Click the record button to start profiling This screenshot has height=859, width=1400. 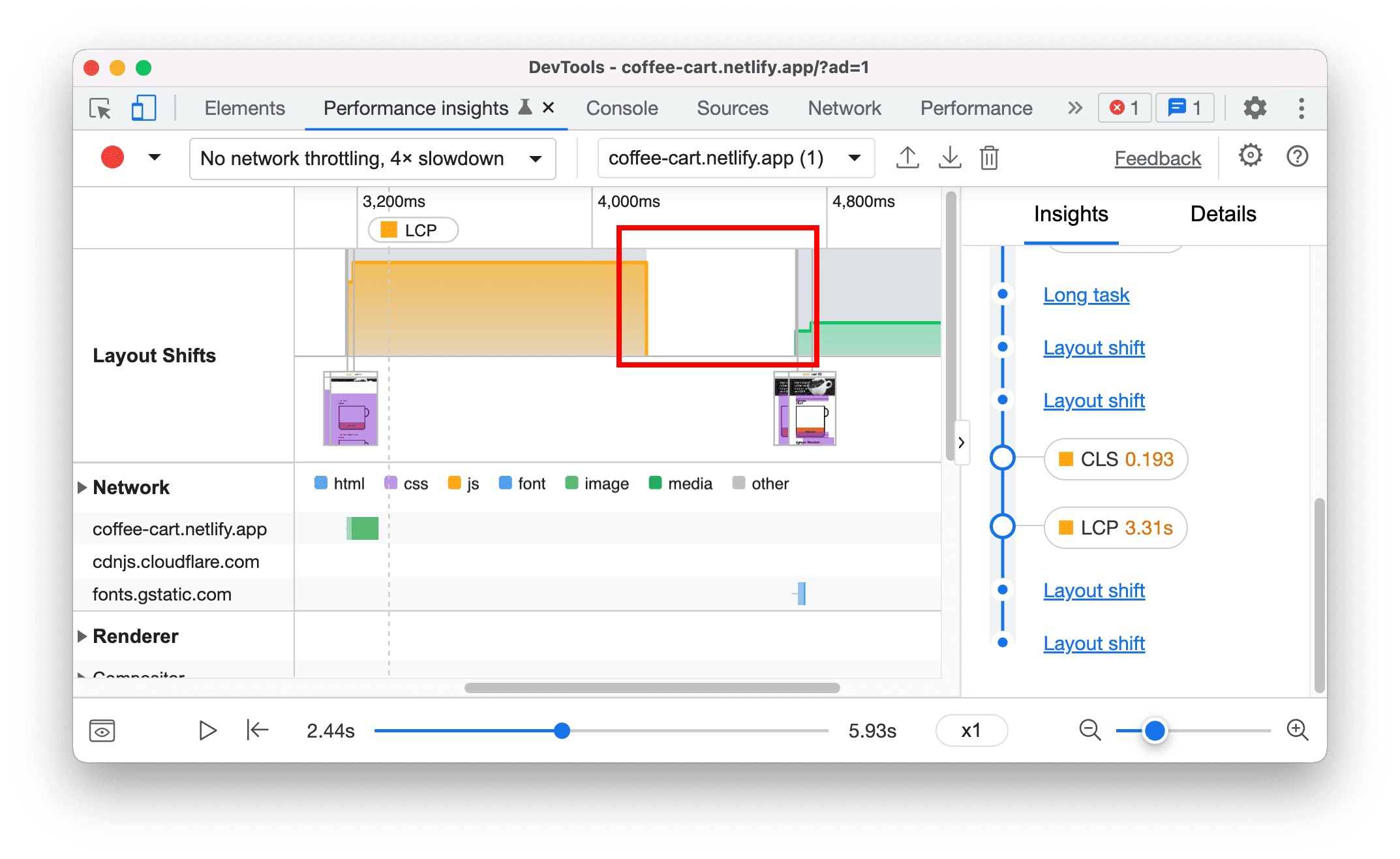(x=111, y=157)
